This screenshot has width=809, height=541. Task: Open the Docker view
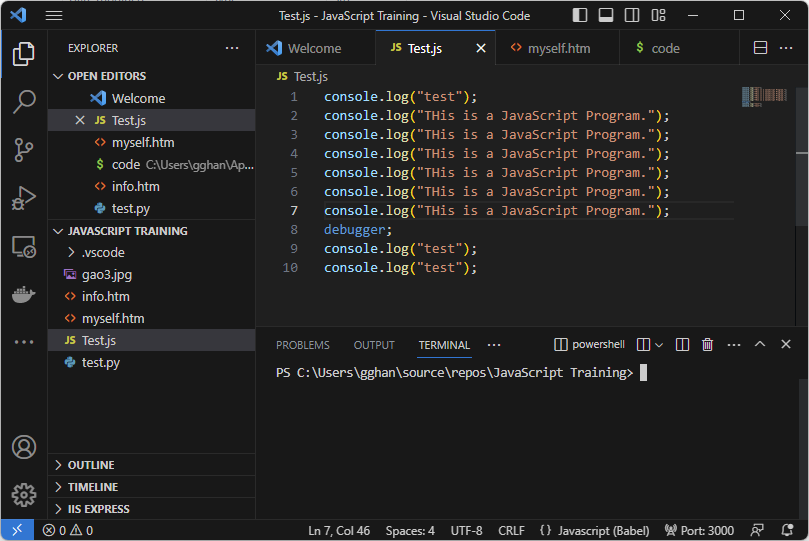24,294
